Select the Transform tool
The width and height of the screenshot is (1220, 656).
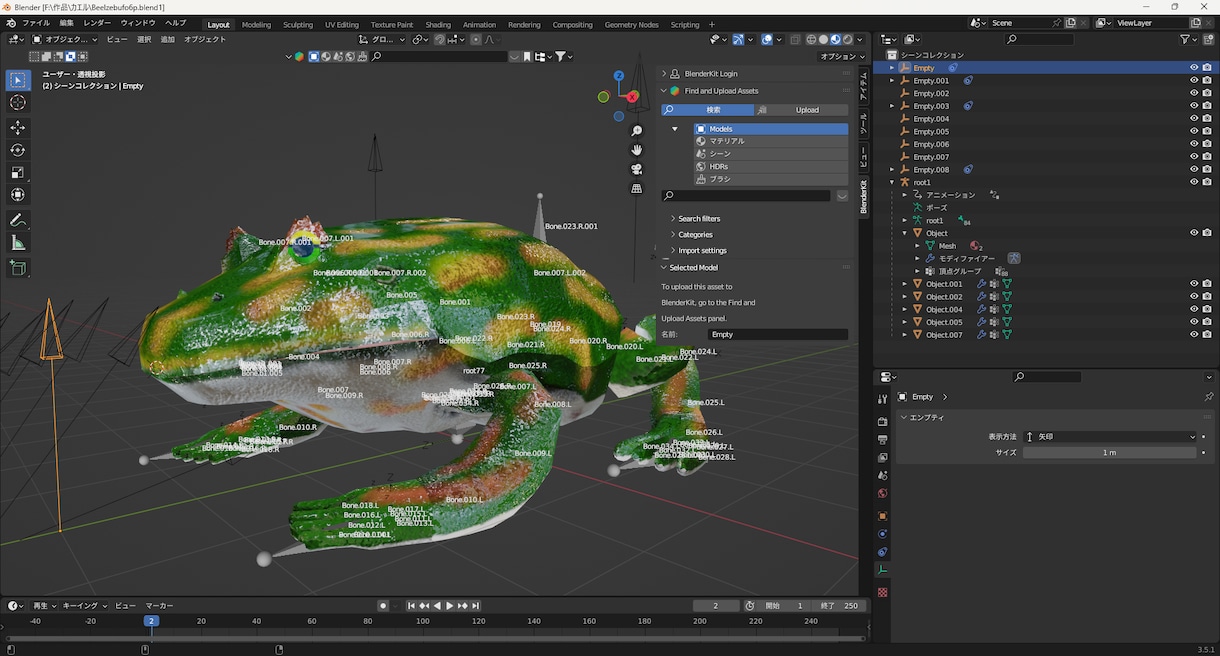coord(18,195)
